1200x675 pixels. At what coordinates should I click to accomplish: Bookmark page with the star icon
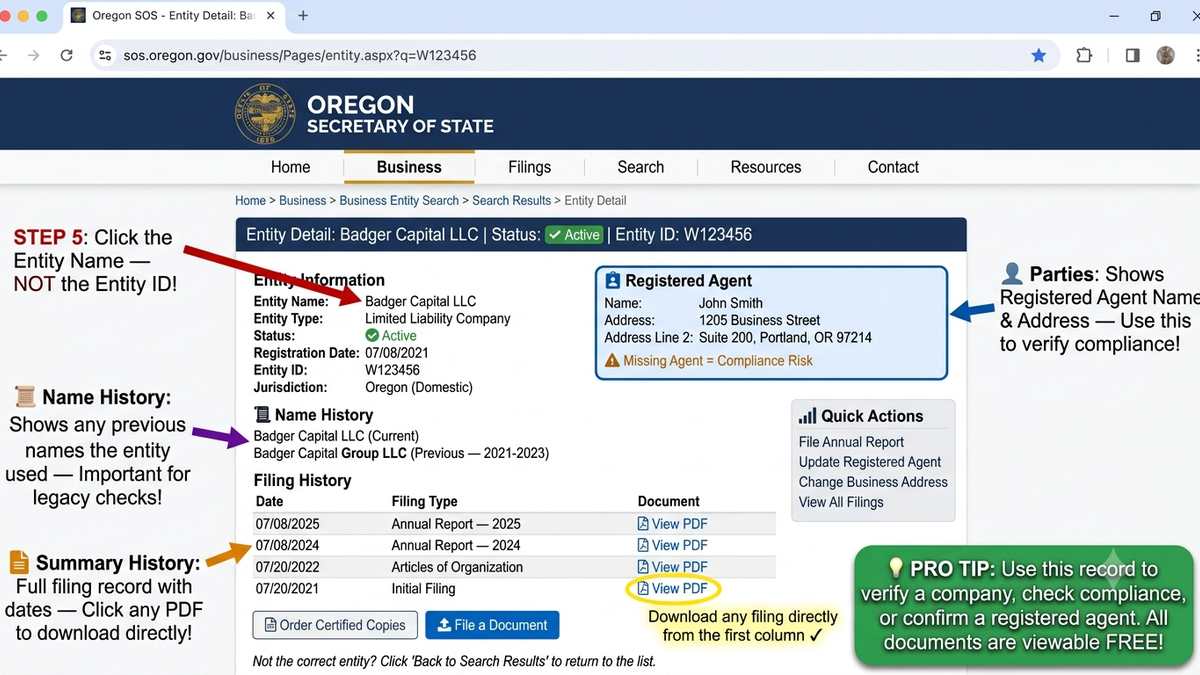click(x=1039, y=55)
